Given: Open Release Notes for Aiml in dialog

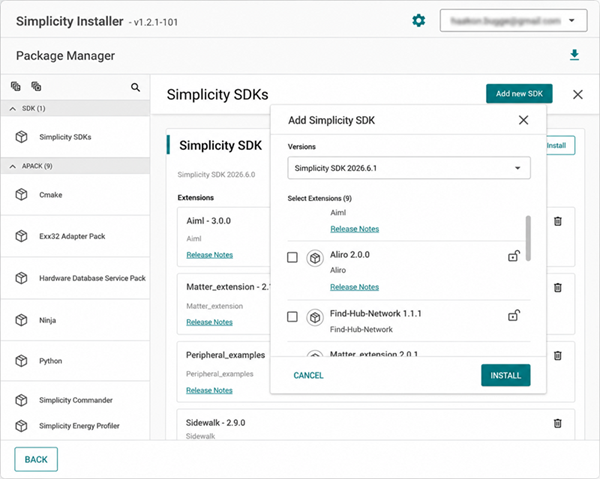Looking at the screenshot, I should point(355,229).
